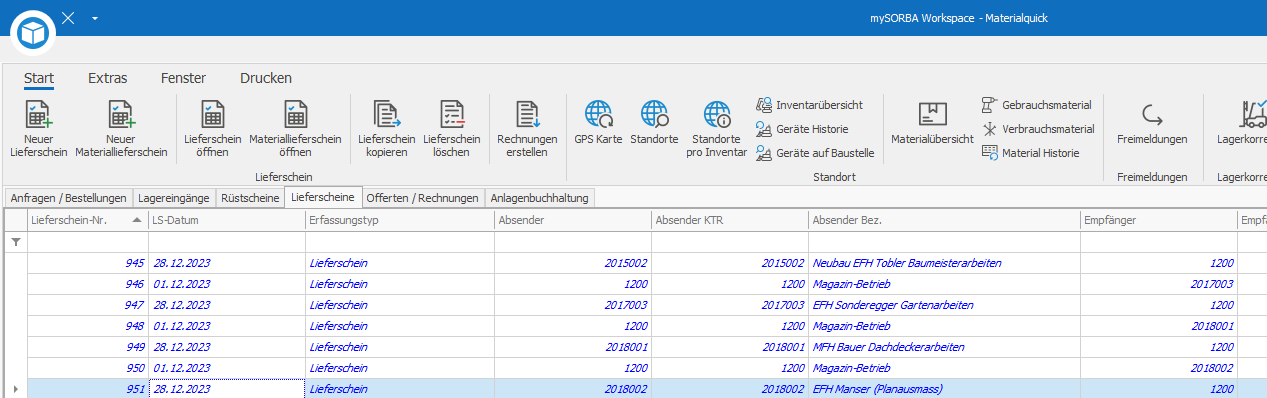Select the Start ribbon tab

pyautogui.click(x=39, y=78)
